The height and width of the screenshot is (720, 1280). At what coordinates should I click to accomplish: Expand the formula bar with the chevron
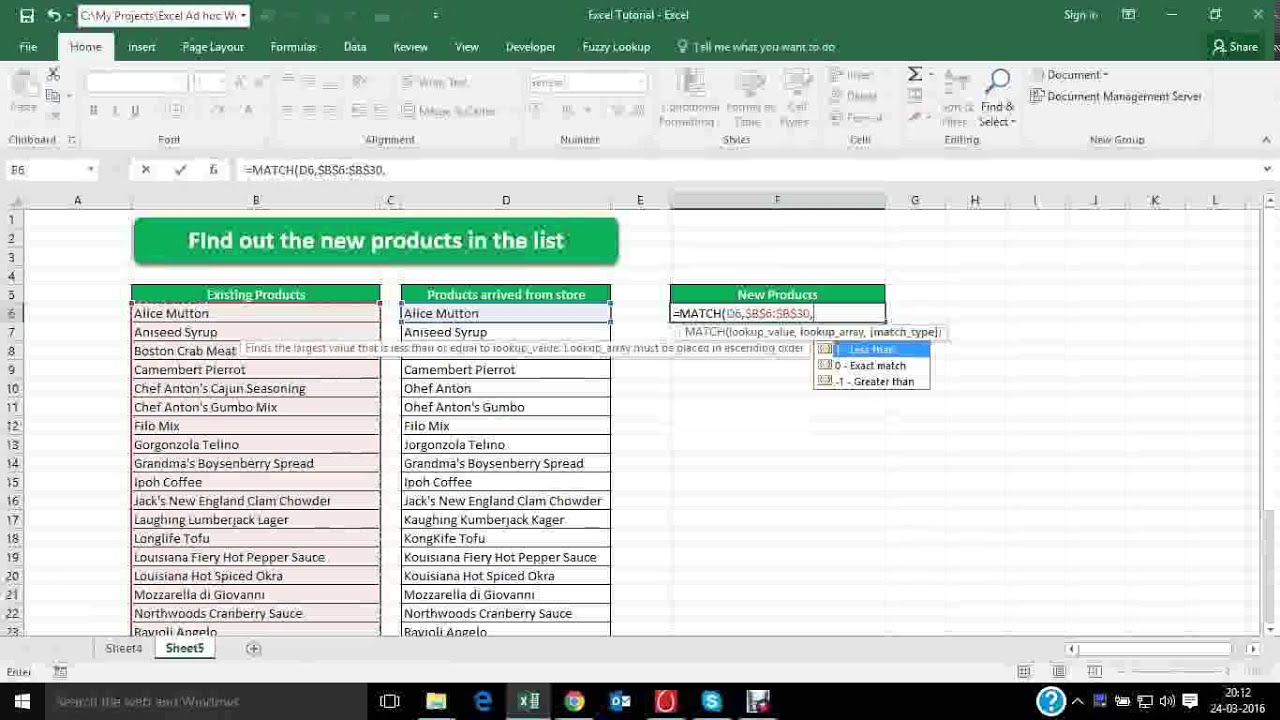[1267, 170]
